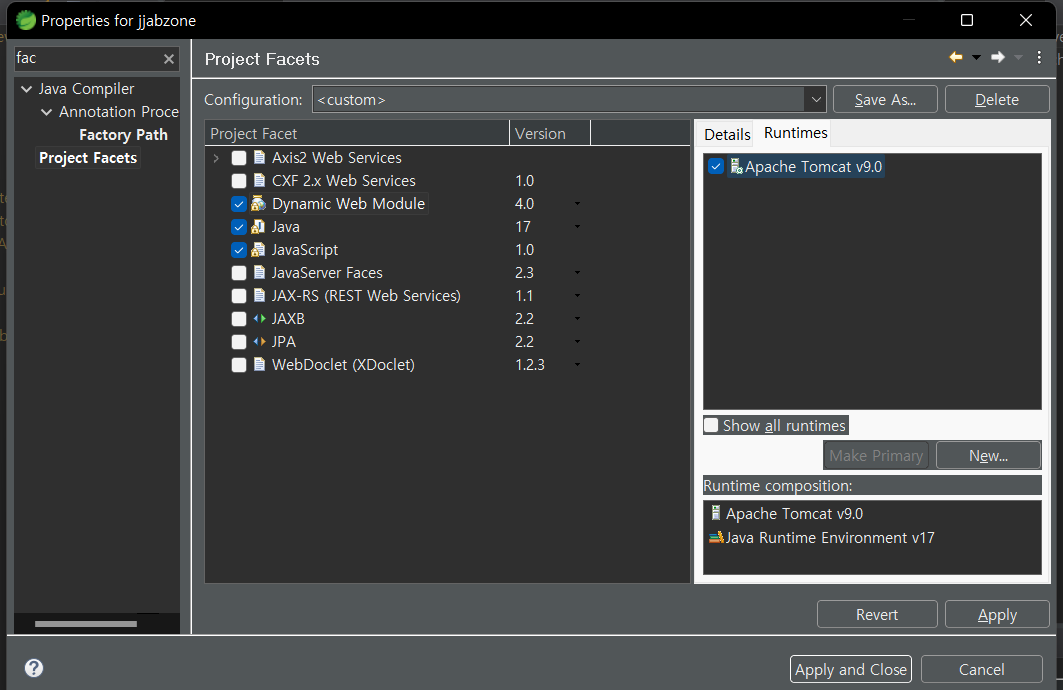1063x690 pixels.
Task: Click Tomcat icon in Runtime composition
Action: [715, 513]
